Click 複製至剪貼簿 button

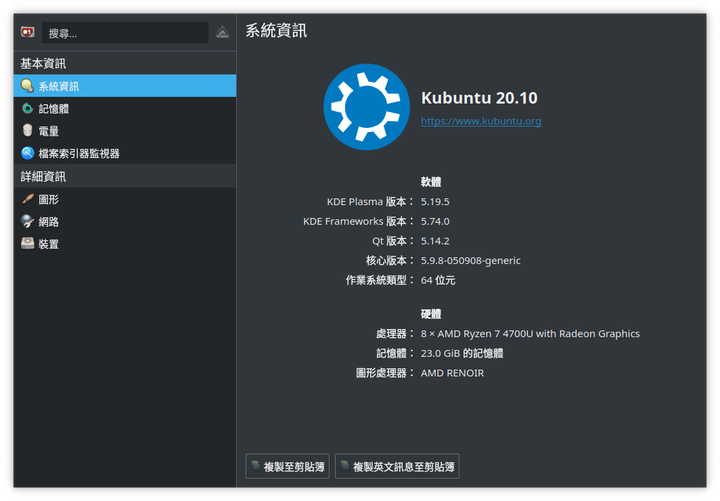(287, 467)
